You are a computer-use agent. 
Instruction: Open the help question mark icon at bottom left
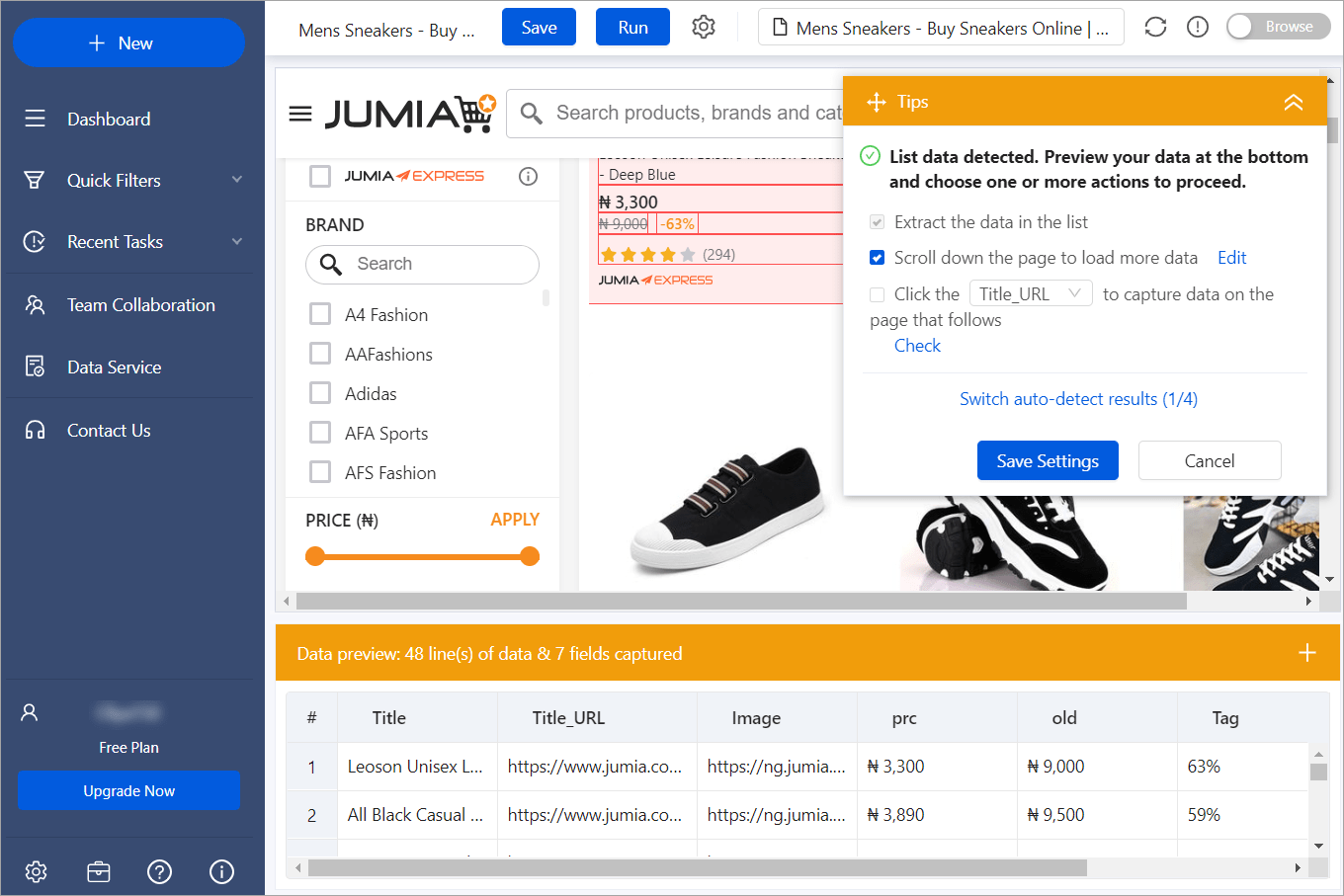point(159,872)
